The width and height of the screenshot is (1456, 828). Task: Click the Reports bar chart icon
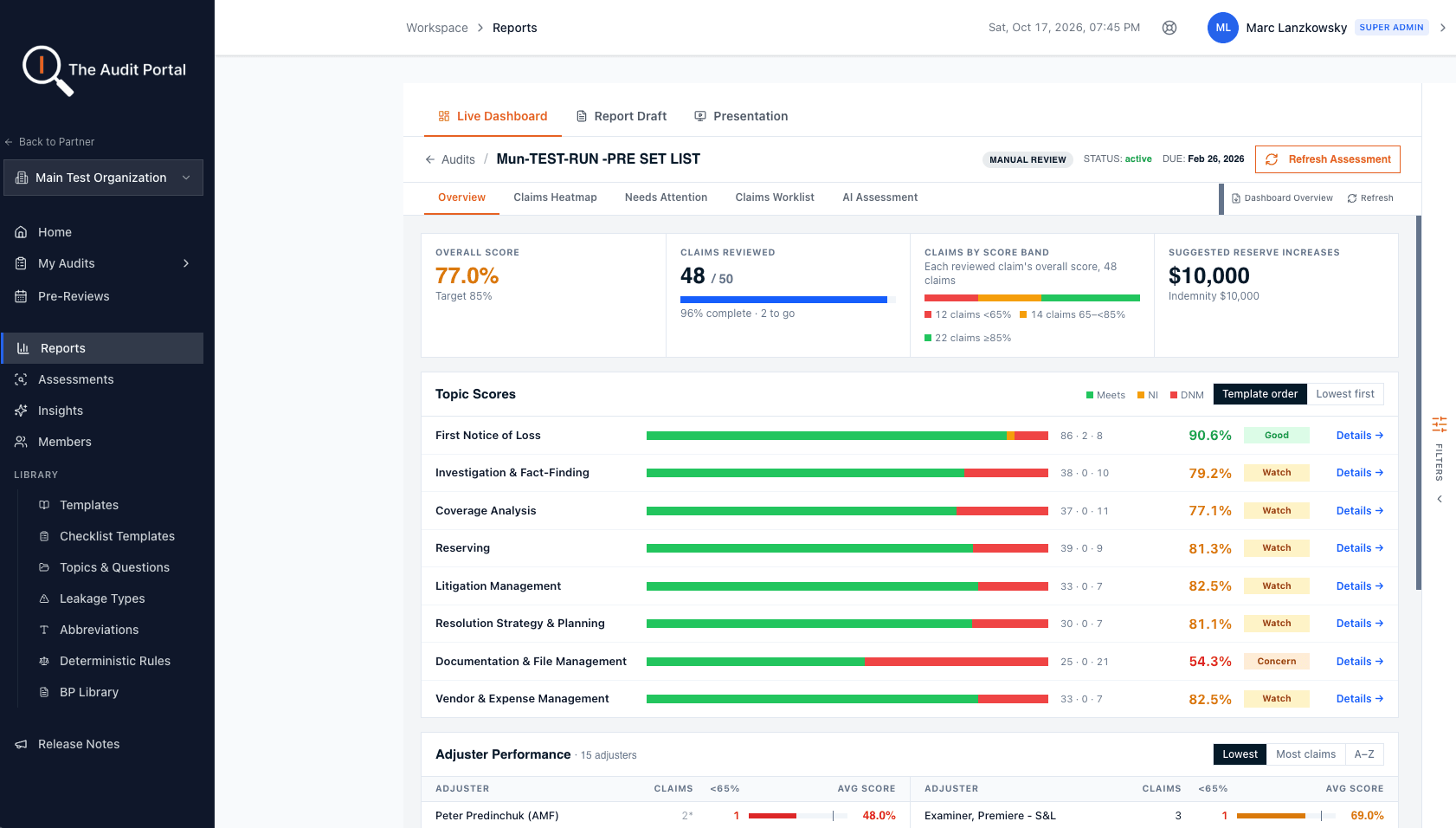(x=23, y=348)
